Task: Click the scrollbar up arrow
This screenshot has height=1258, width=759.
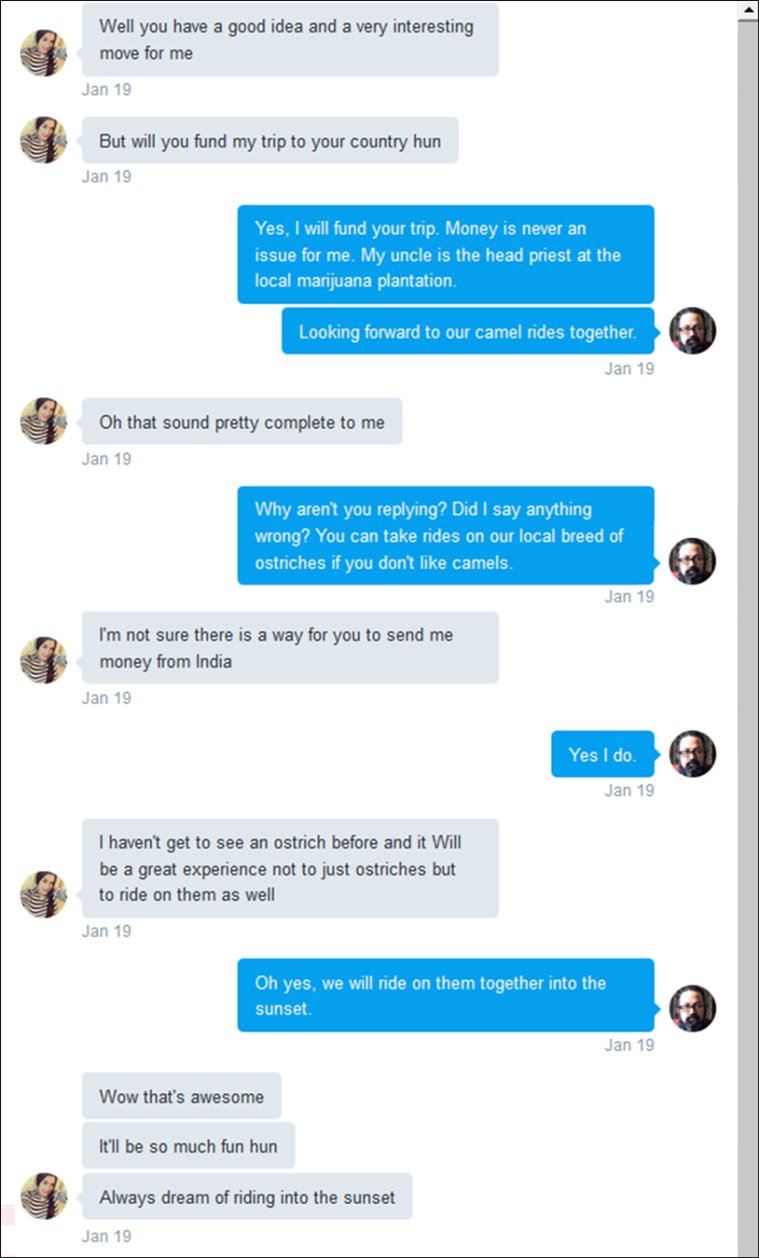Action: [x=747, y=10]
